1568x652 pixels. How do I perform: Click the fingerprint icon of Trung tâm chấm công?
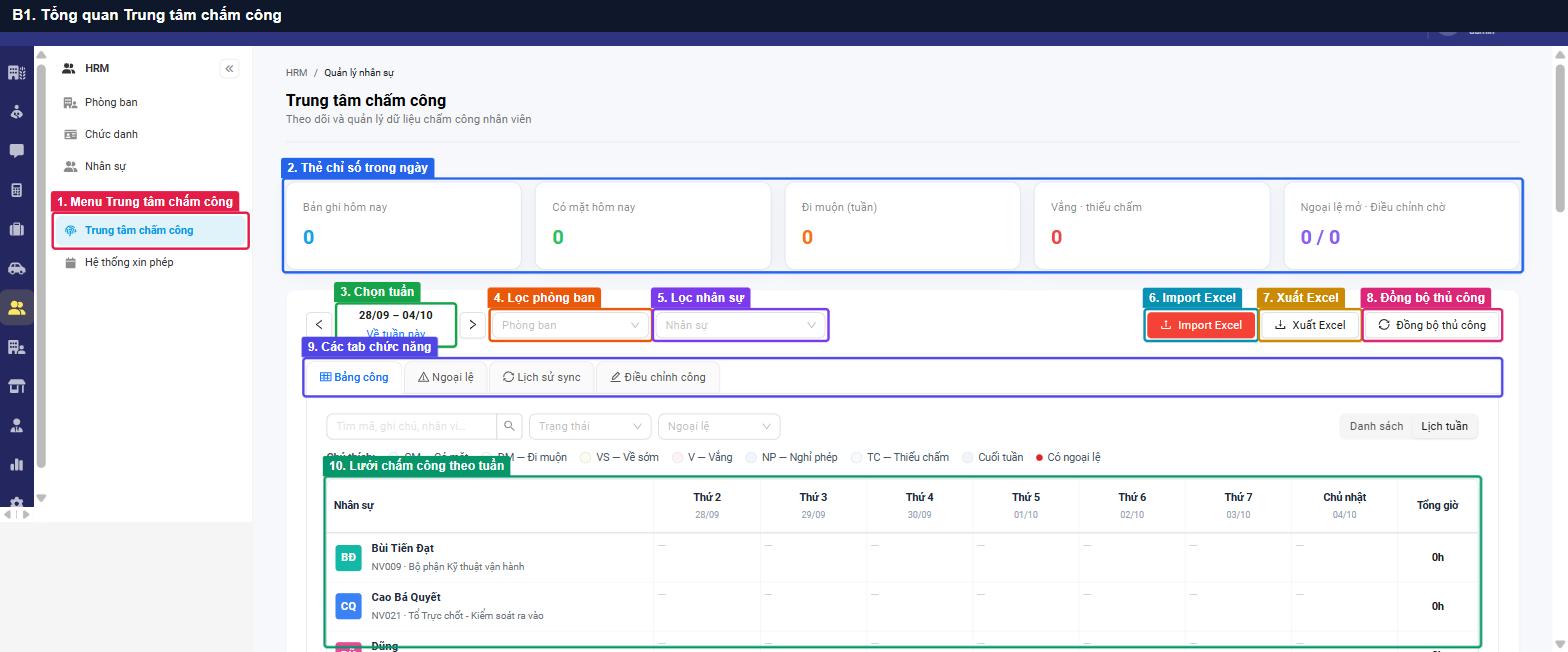70,230
